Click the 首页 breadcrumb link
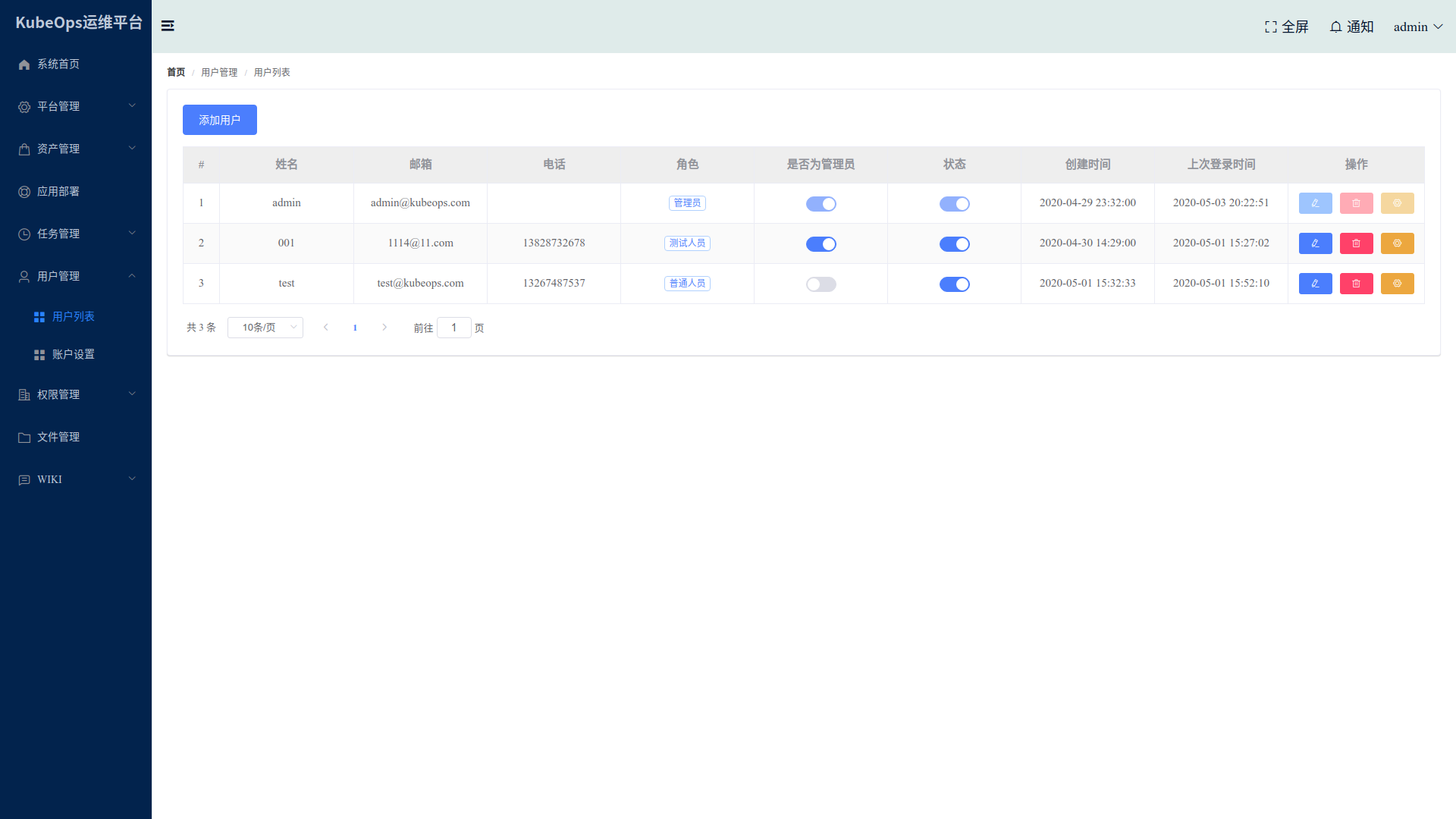The image size is (1456, 819). click(x=176, y=72)
